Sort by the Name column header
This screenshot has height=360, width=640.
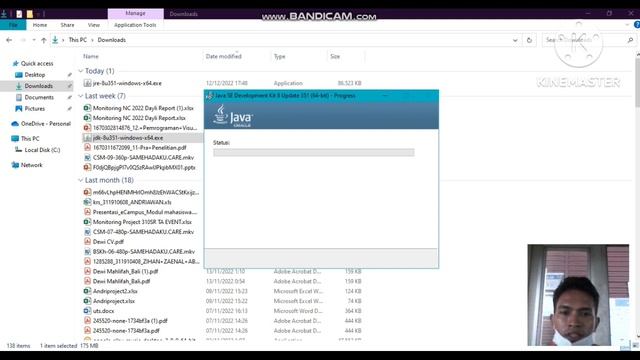pos(91,56)
